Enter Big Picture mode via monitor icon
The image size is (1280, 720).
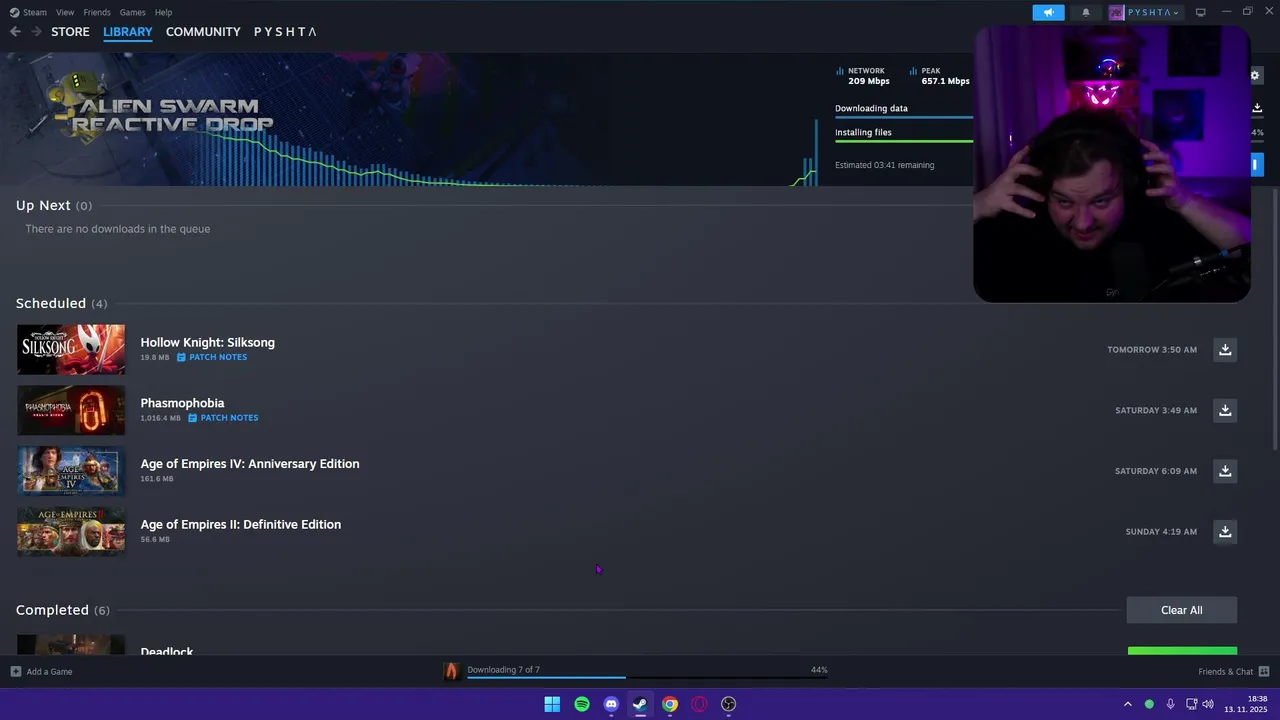(x=1201, y=12)
